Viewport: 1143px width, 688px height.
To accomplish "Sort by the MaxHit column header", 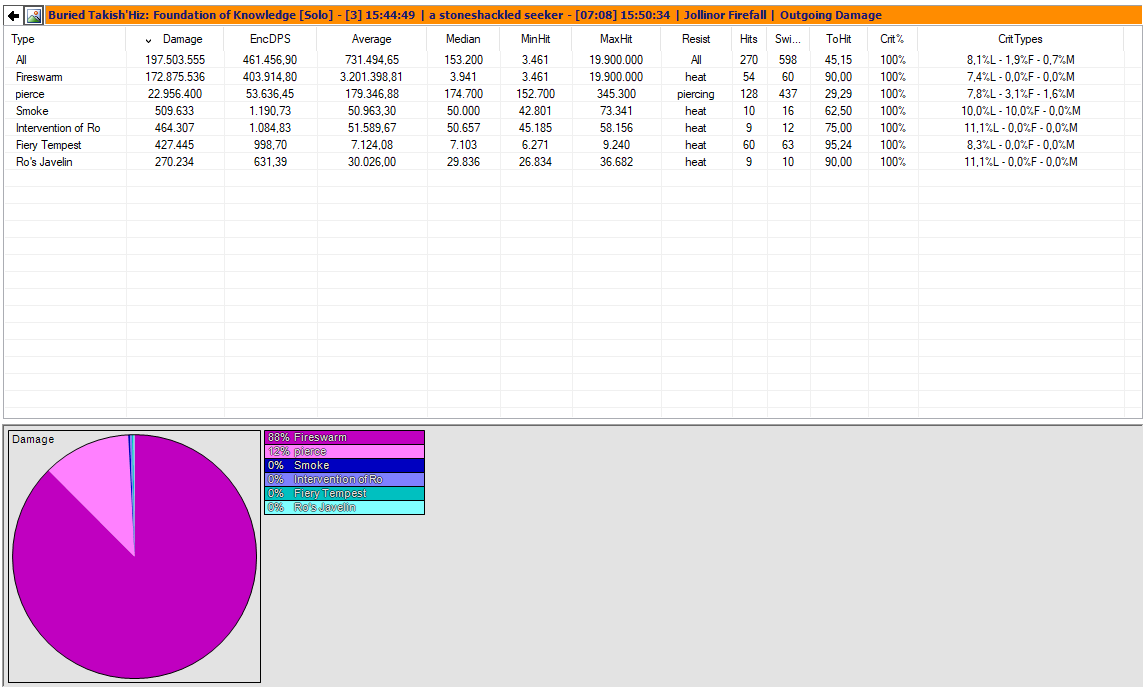I will 614,39.
